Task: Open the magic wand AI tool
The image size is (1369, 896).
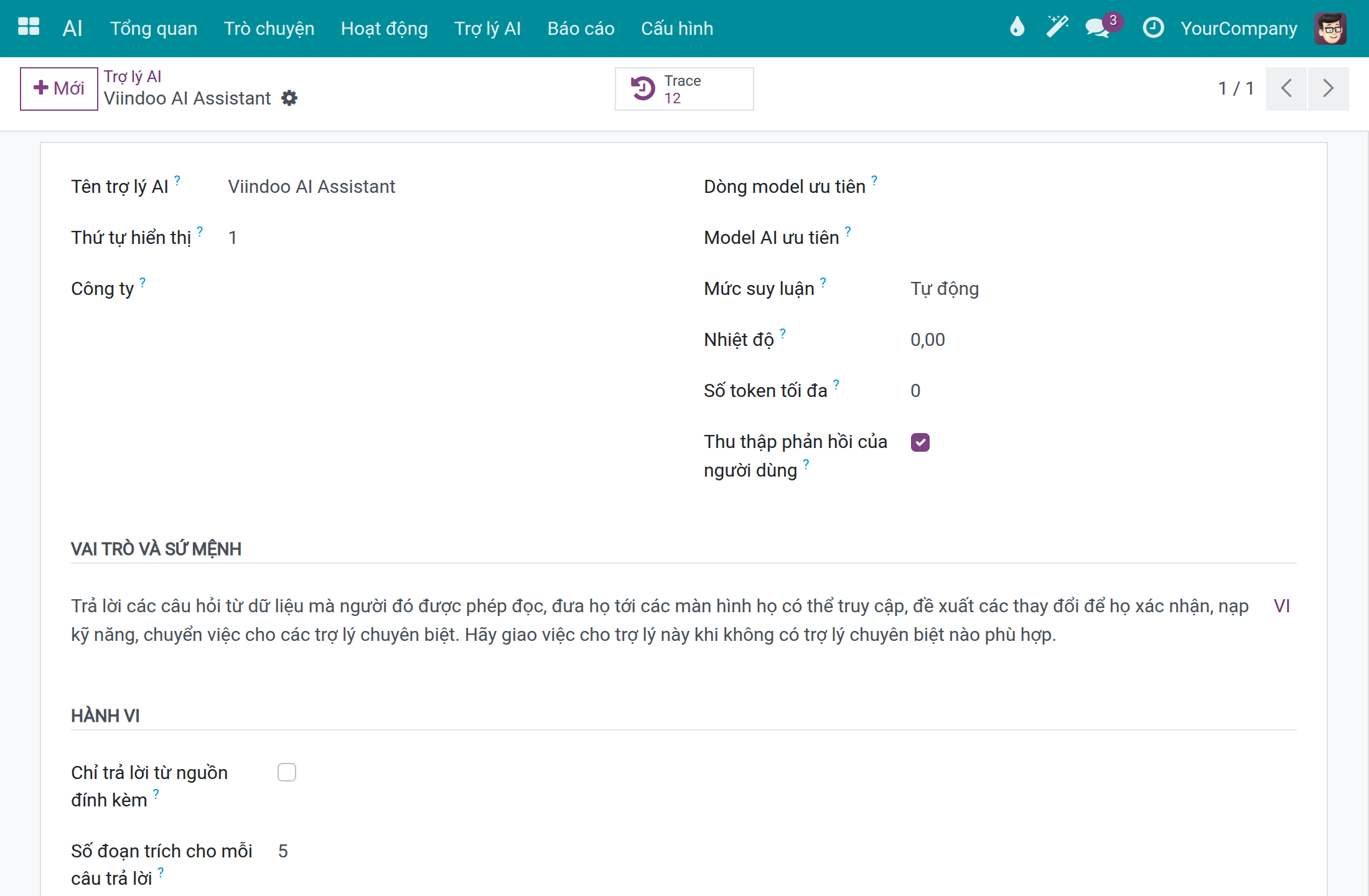Action: tap(1057, 27)
